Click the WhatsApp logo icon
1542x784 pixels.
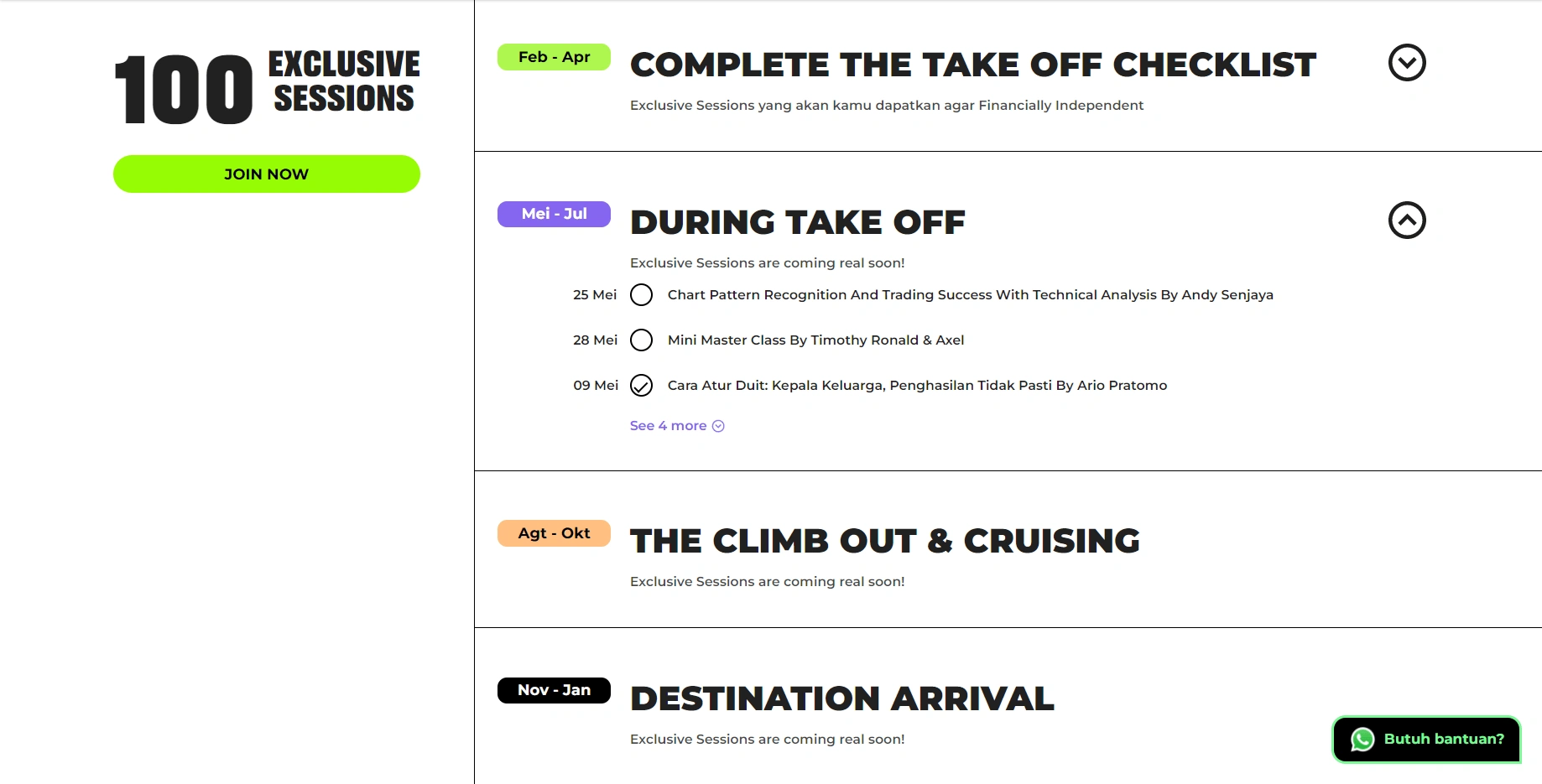tap(1362, 740)
